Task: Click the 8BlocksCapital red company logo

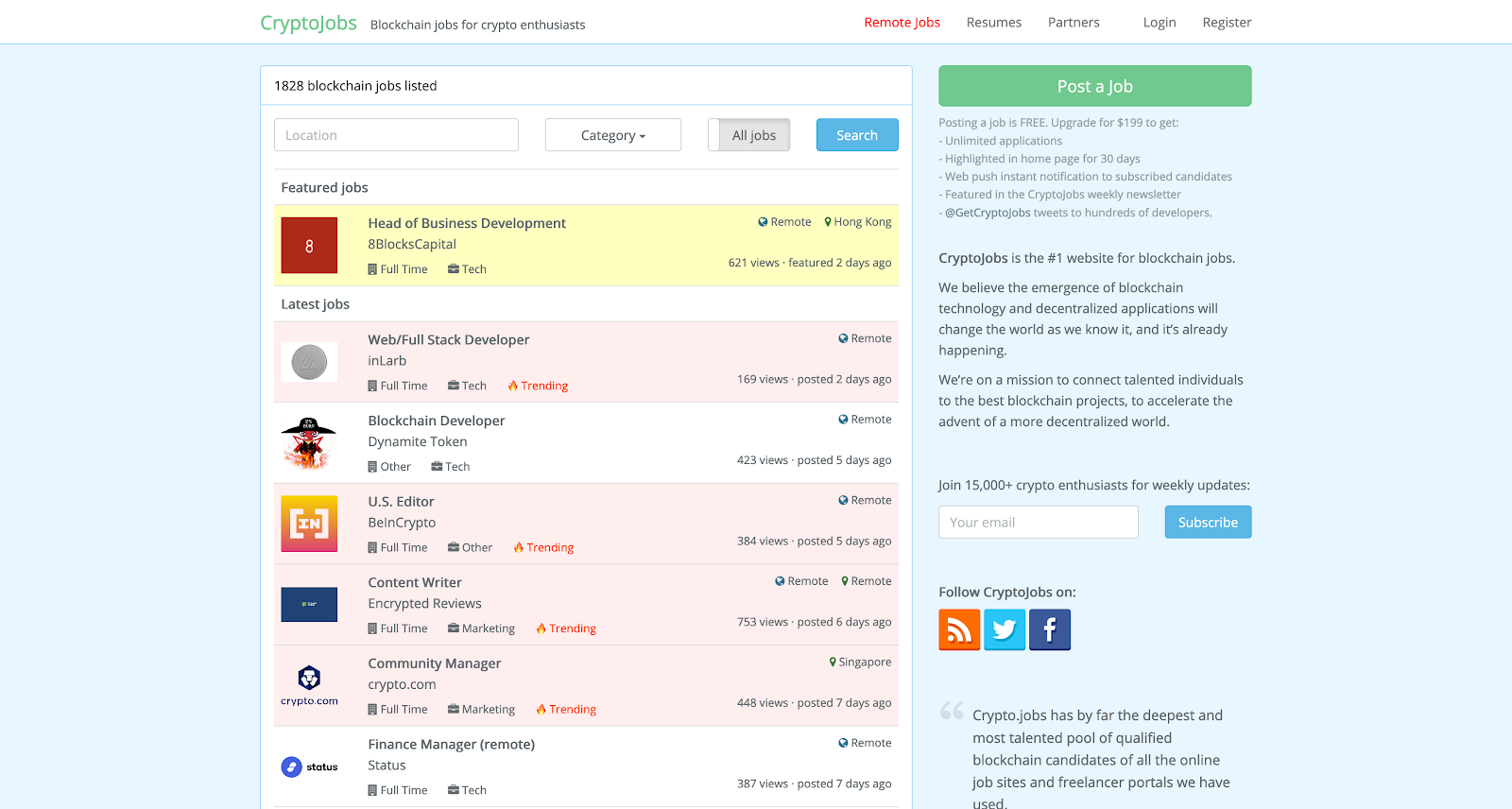Action: (x=309, y=246)
